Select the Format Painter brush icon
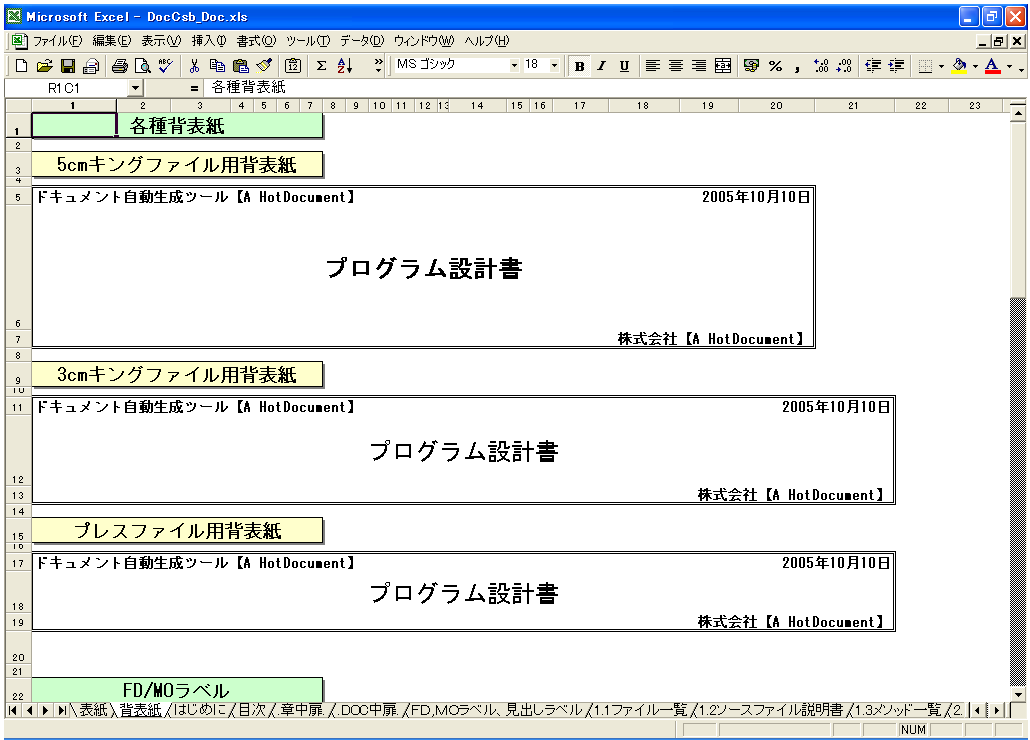The height and width of the screenshot is (740, 1030). [264, 66]
